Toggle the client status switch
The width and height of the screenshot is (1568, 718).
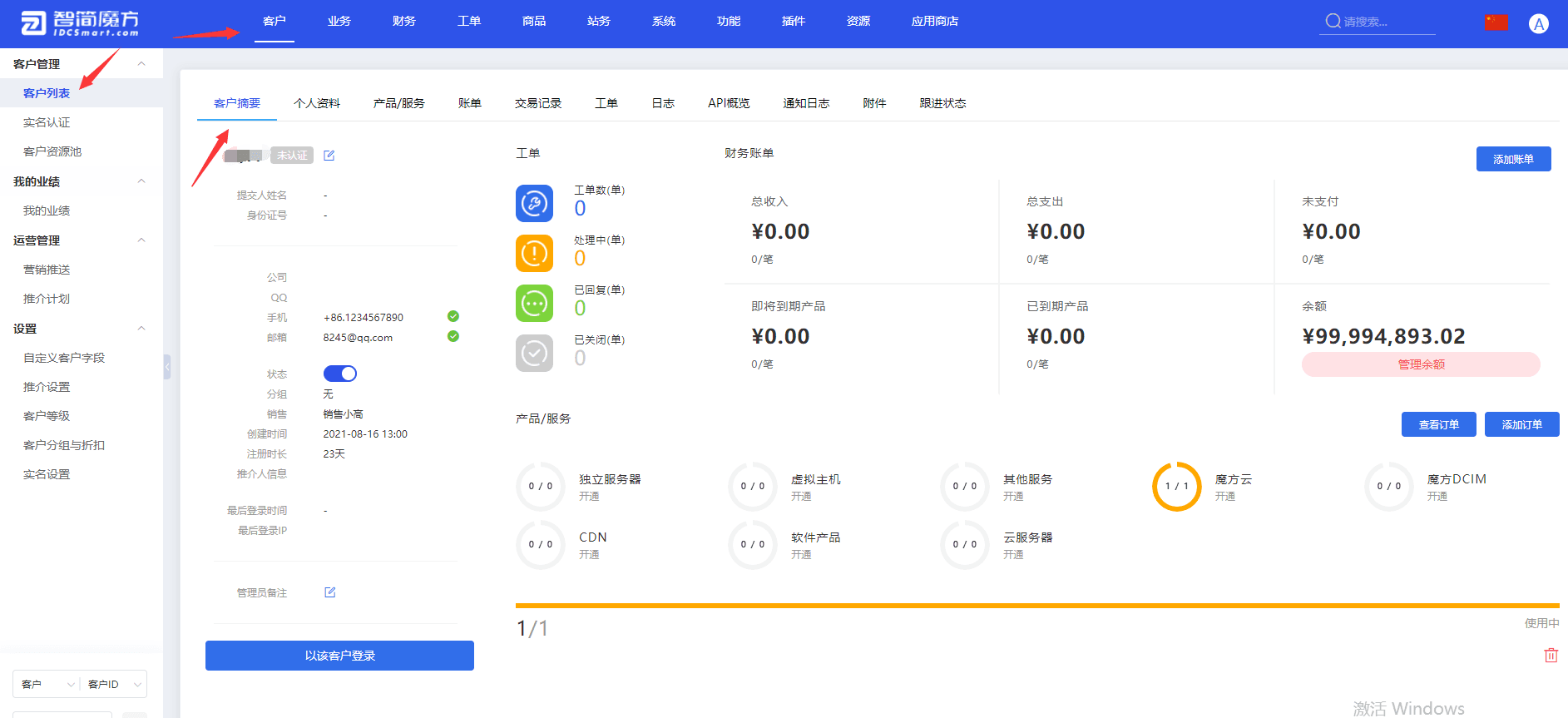coord(340,374)
